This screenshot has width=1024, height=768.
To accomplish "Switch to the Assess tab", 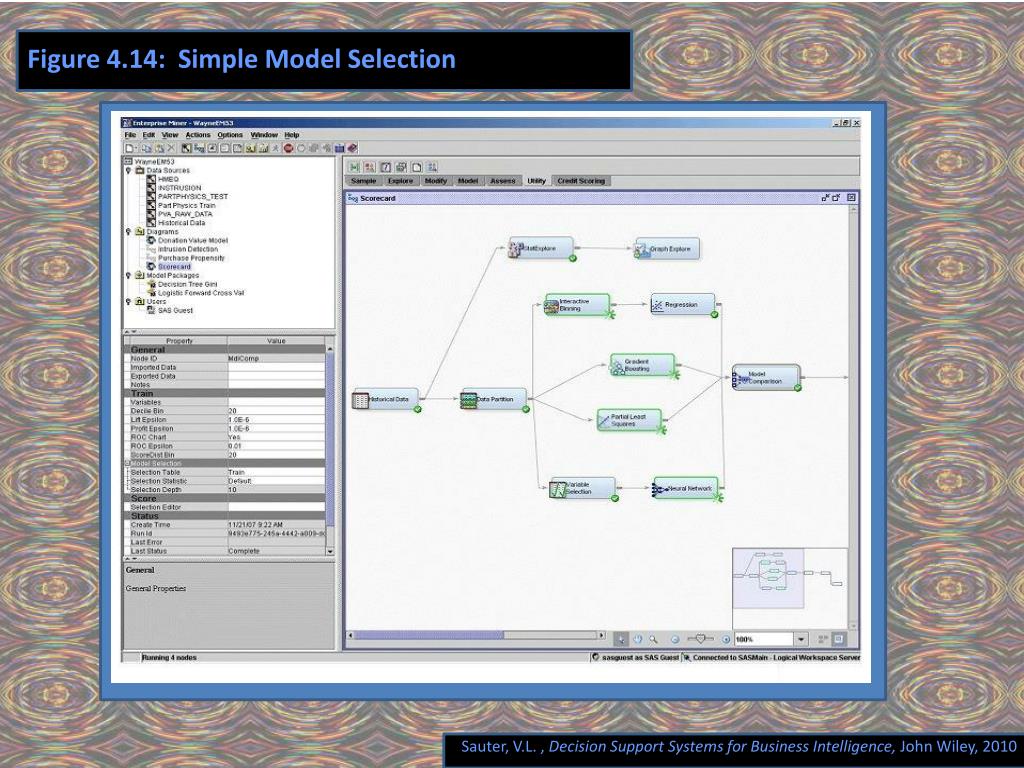I will (503, 181).
